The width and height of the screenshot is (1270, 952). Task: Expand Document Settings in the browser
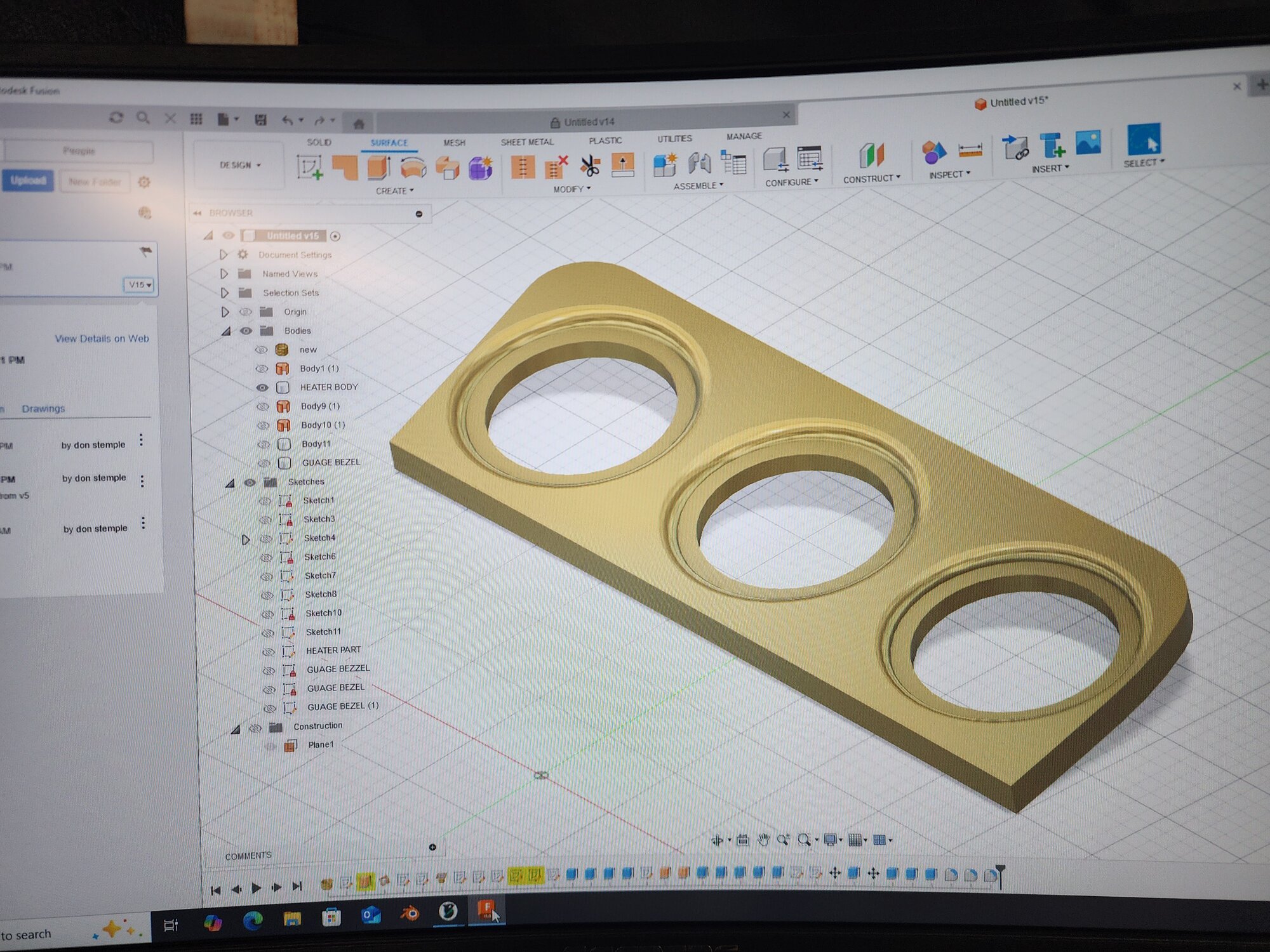click(224, 255)
